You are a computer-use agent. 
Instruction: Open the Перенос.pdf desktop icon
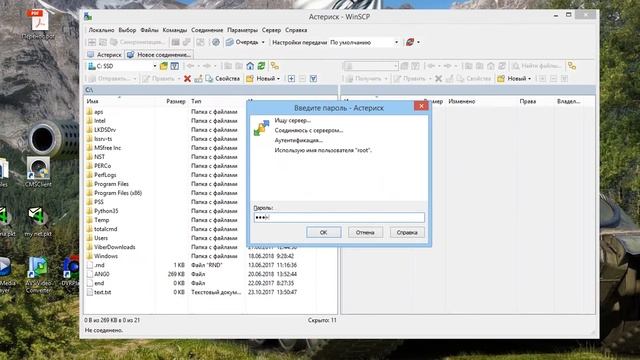(x=38, y=24)
